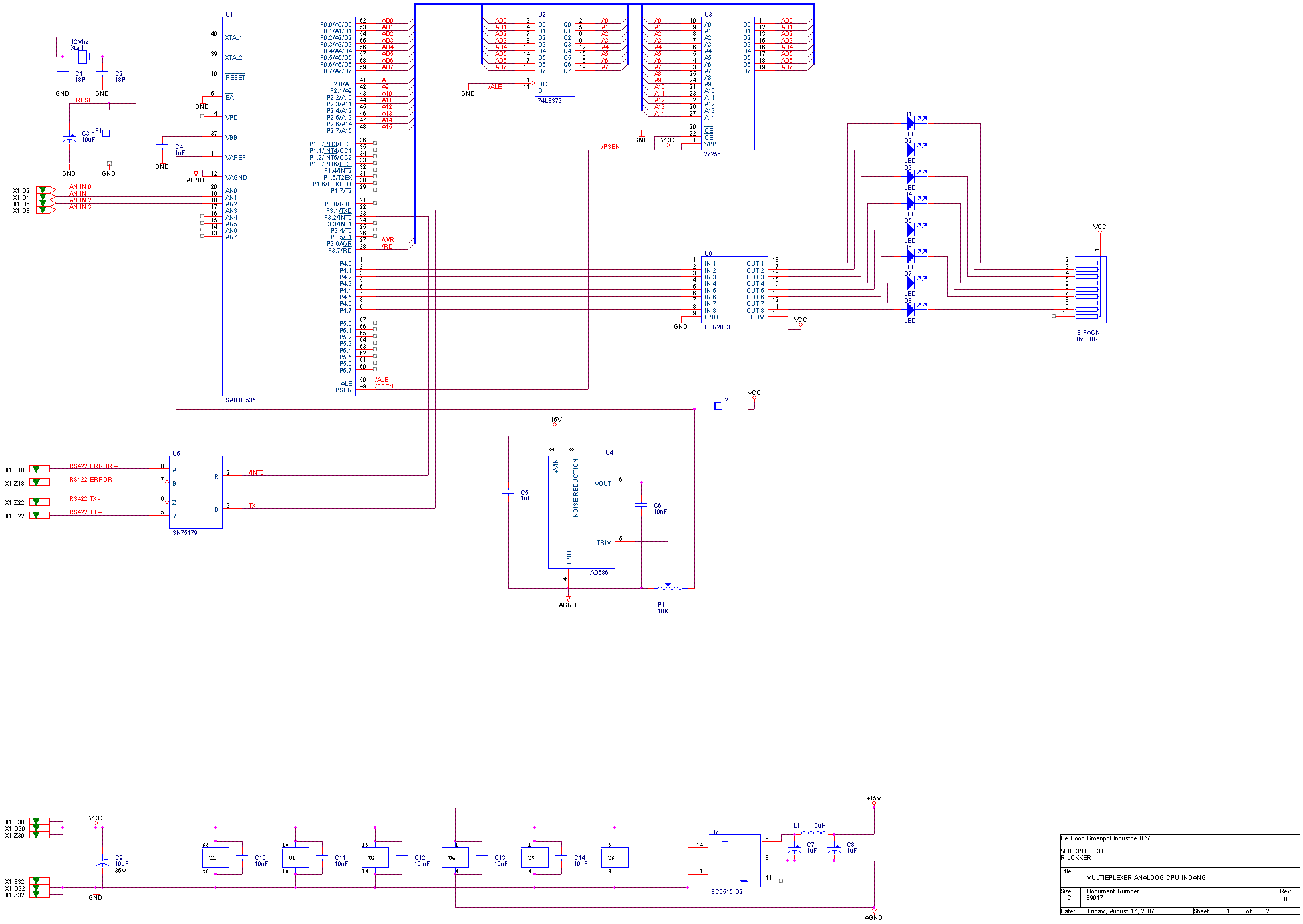Image resolution: width=1303 pixels, height=924 pixels.
Task: Click the MULTIEPLEXER ANALOOG CPU INGANG title text
Action: (x=1146, y=877)
